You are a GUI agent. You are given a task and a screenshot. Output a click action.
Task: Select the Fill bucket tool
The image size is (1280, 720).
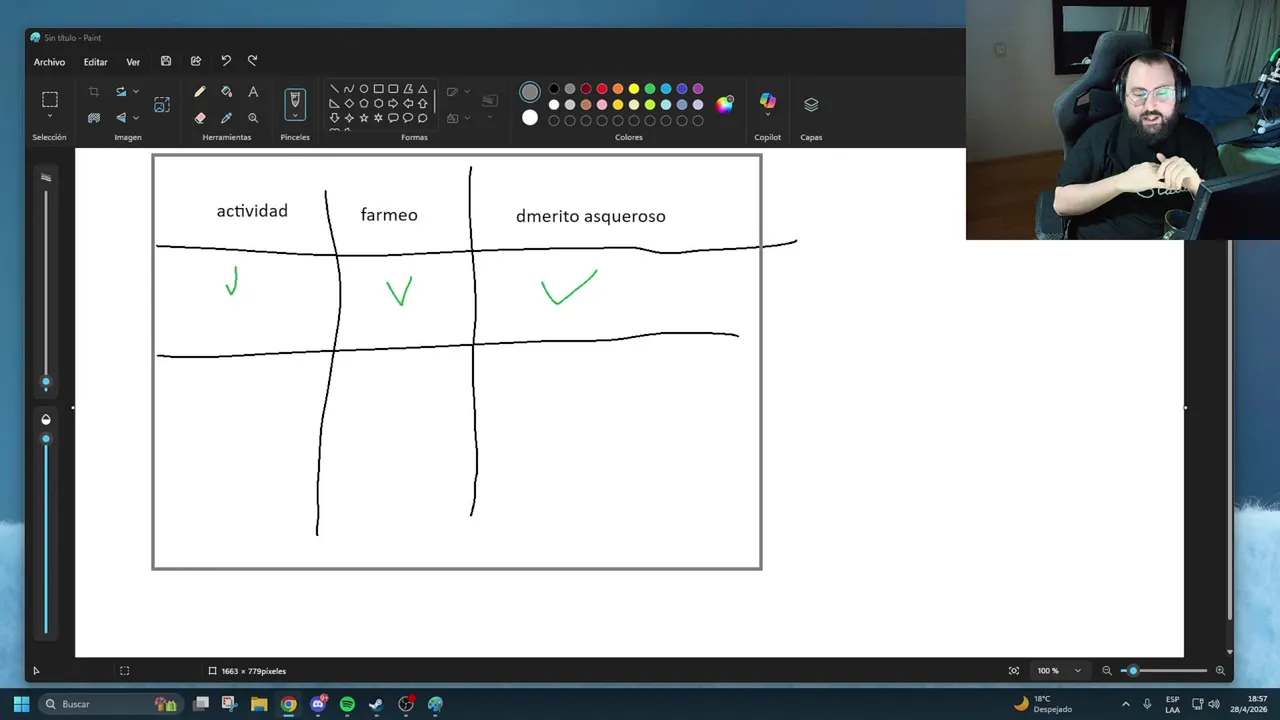tap(226, 91)
